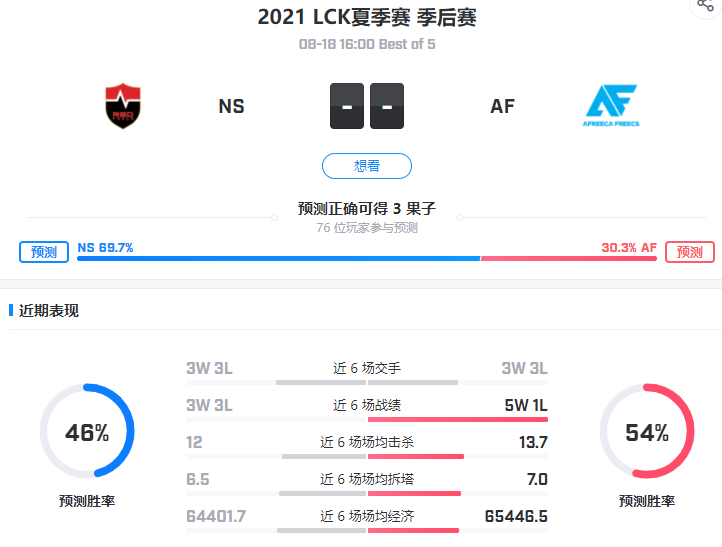Image resolution: width=722 pixels, height=547 pixels.
Task: Select the NS team name
Action: (231, 106)
